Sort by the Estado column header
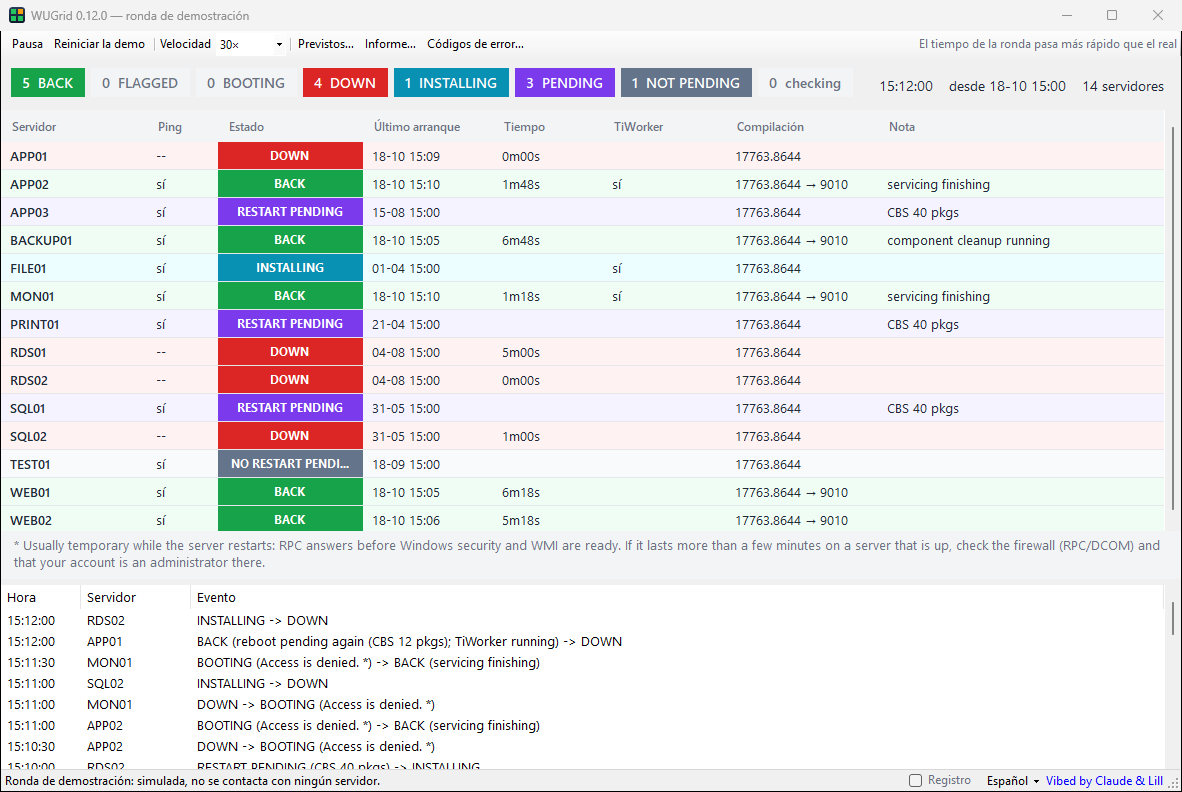 click(x=247, y=127)
